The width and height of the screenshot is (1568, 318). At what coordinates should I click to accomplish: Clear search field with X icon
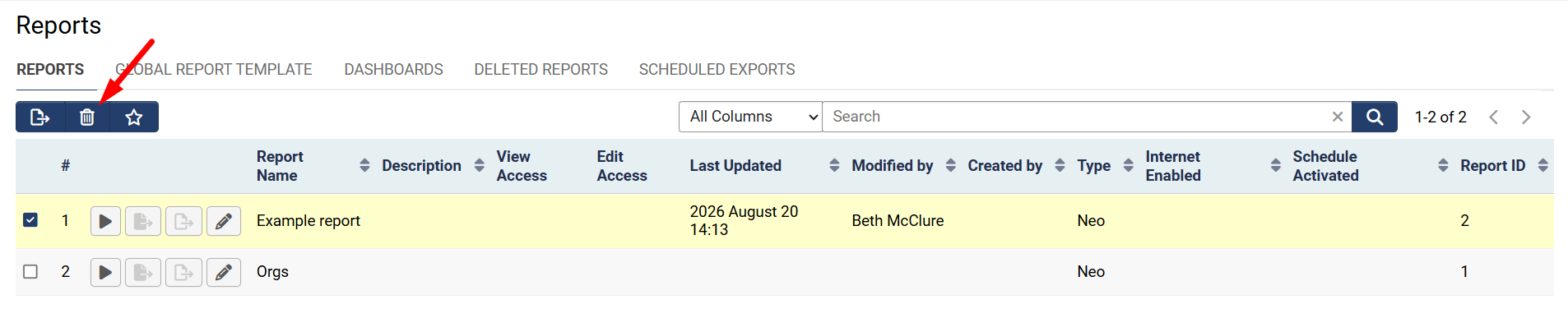point(1338,117)
